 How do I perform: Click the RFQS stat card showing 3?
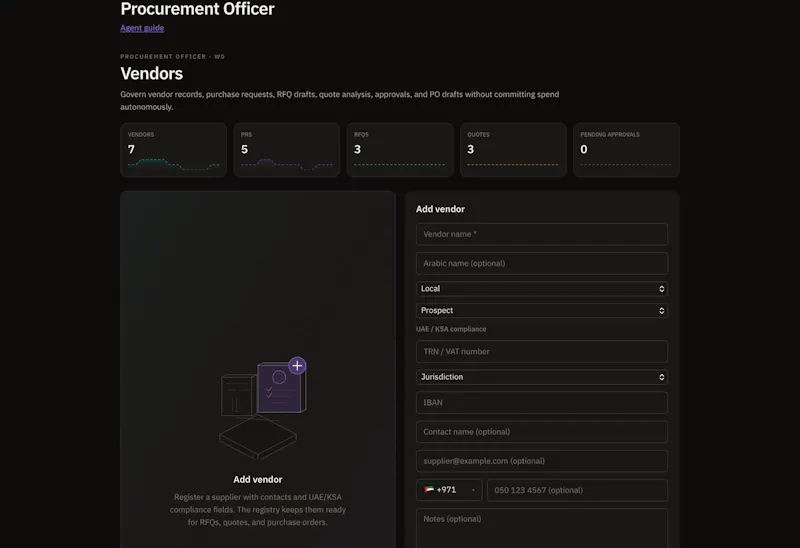[400, 150]
